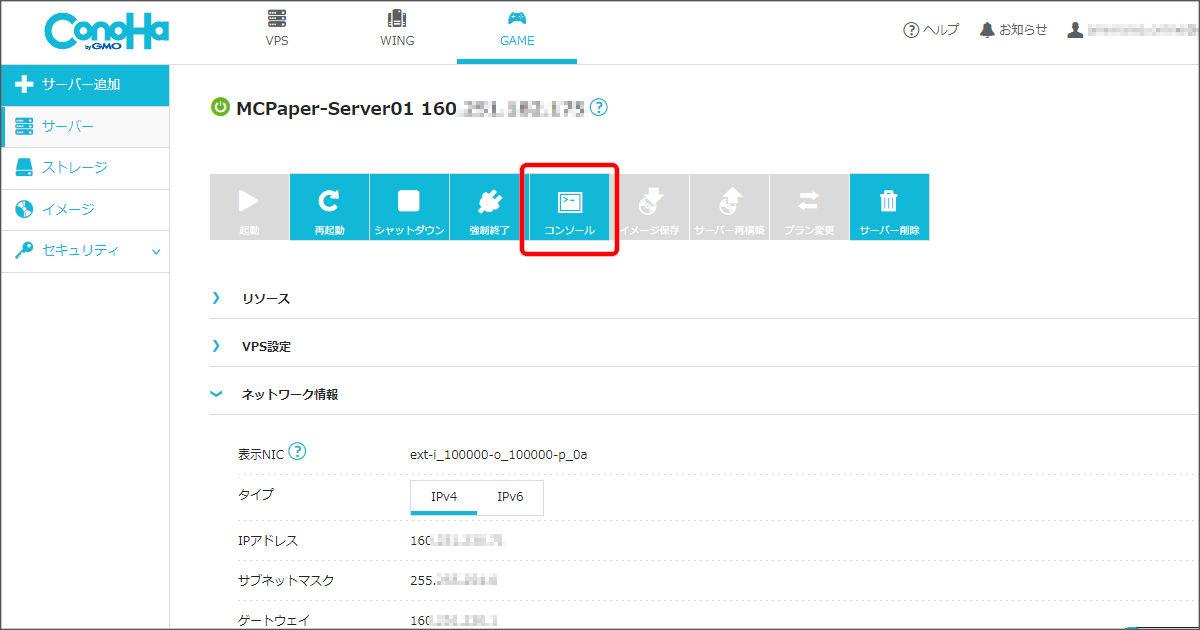This screenshot has height=630, width=1200.
Task: Select the GAME tab
Action: pyautogui.click(x=517, y=30)
